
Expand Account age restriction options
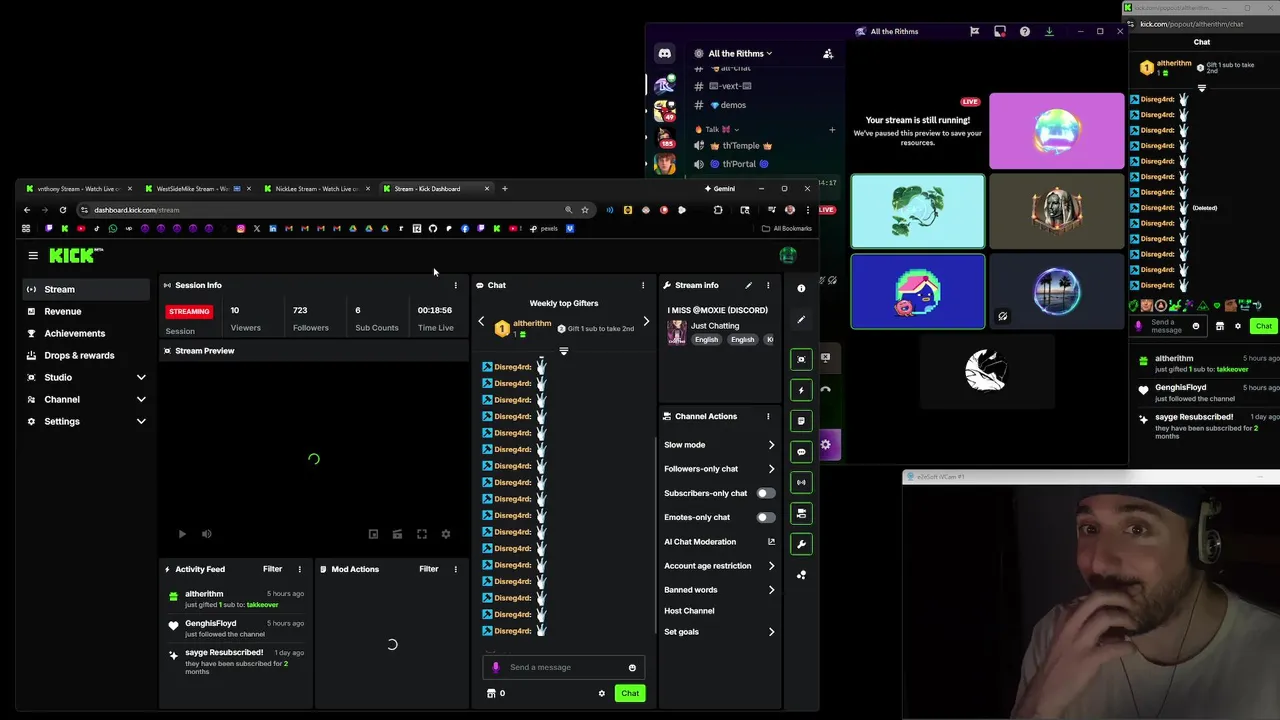771,566
